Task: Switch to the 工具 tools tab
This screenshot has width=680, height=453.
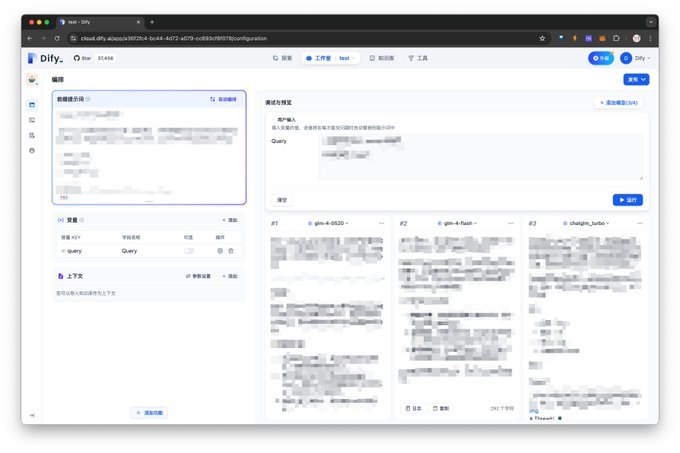Action: (x=418, y=58)
